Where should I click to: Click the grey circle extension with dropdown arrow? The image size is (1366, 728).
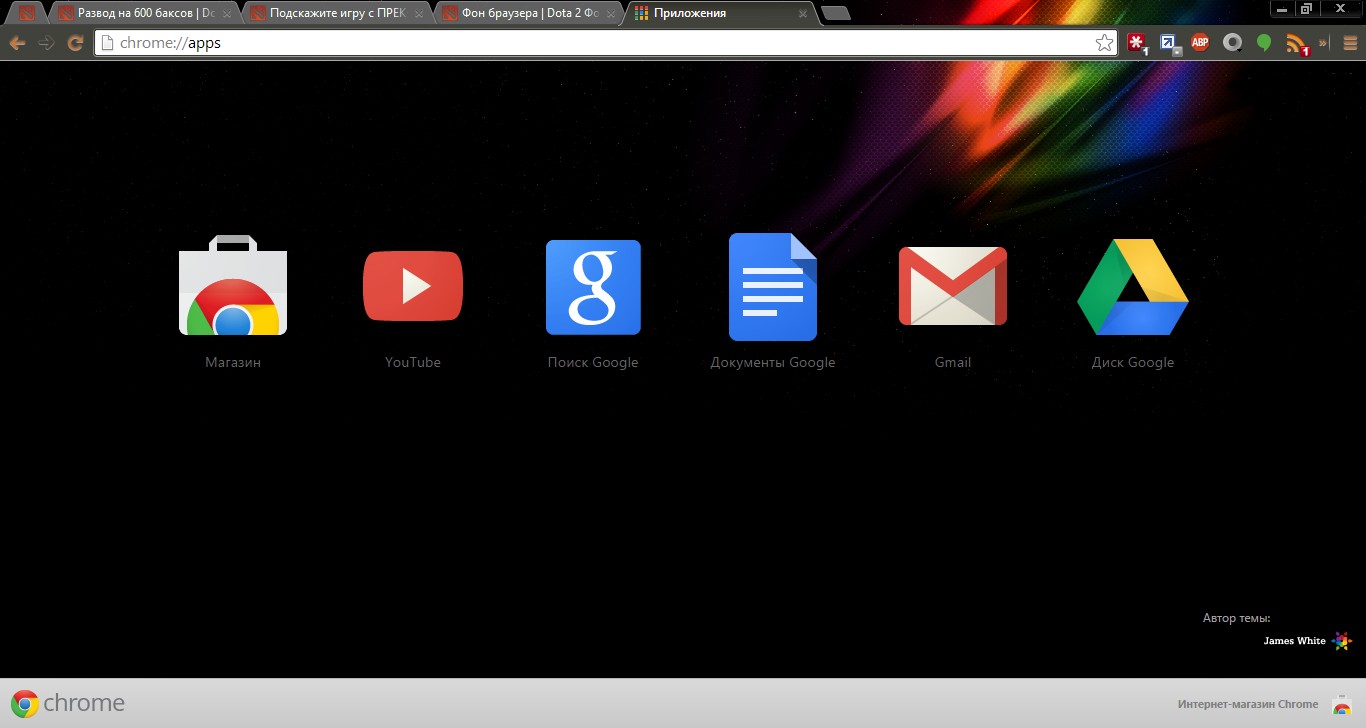tap(1233, 43)
